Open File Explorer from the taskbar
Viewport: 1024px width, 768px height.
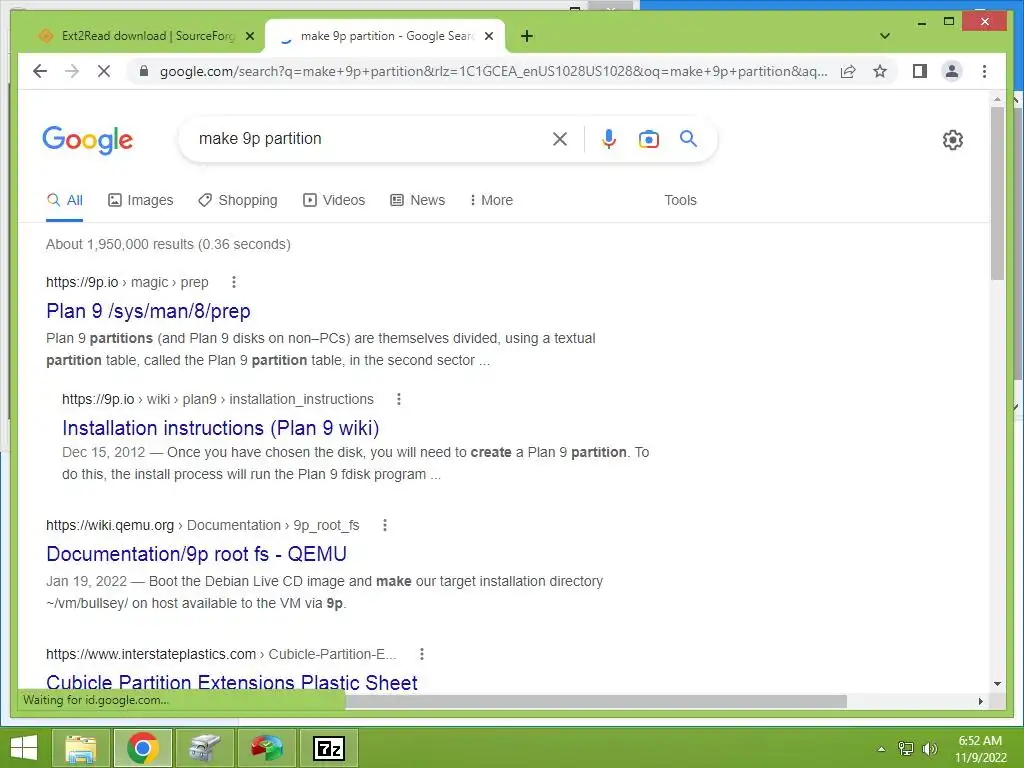81,748
